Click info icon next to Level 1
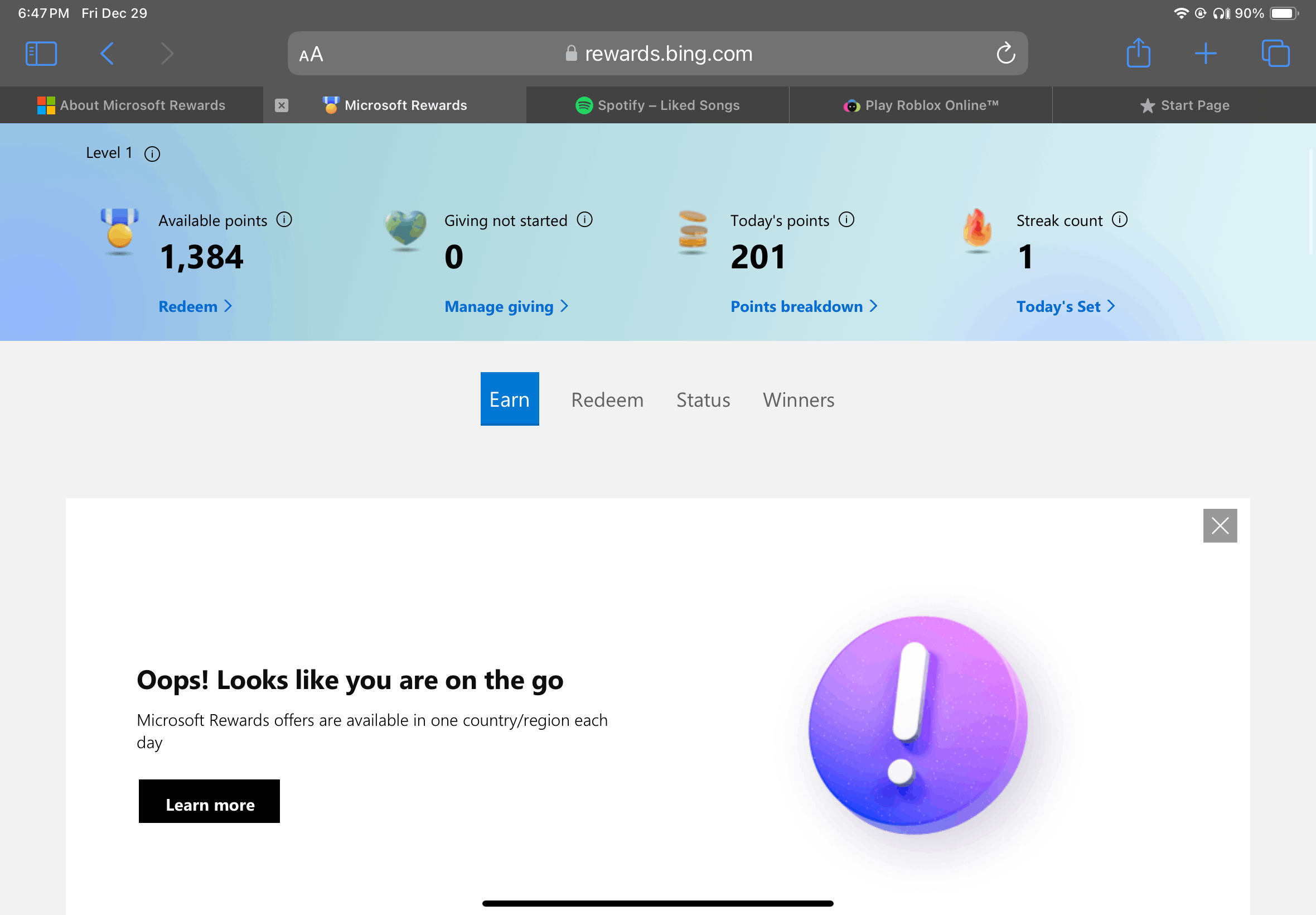The height and width of the screenshot is (915, 1316). (x=152, y=153)
